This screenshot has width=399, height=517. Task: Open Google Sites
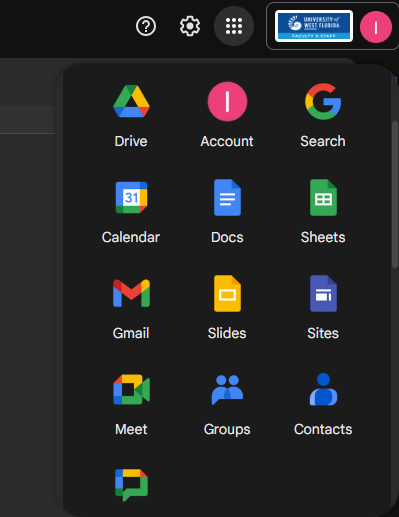(323, 307)
